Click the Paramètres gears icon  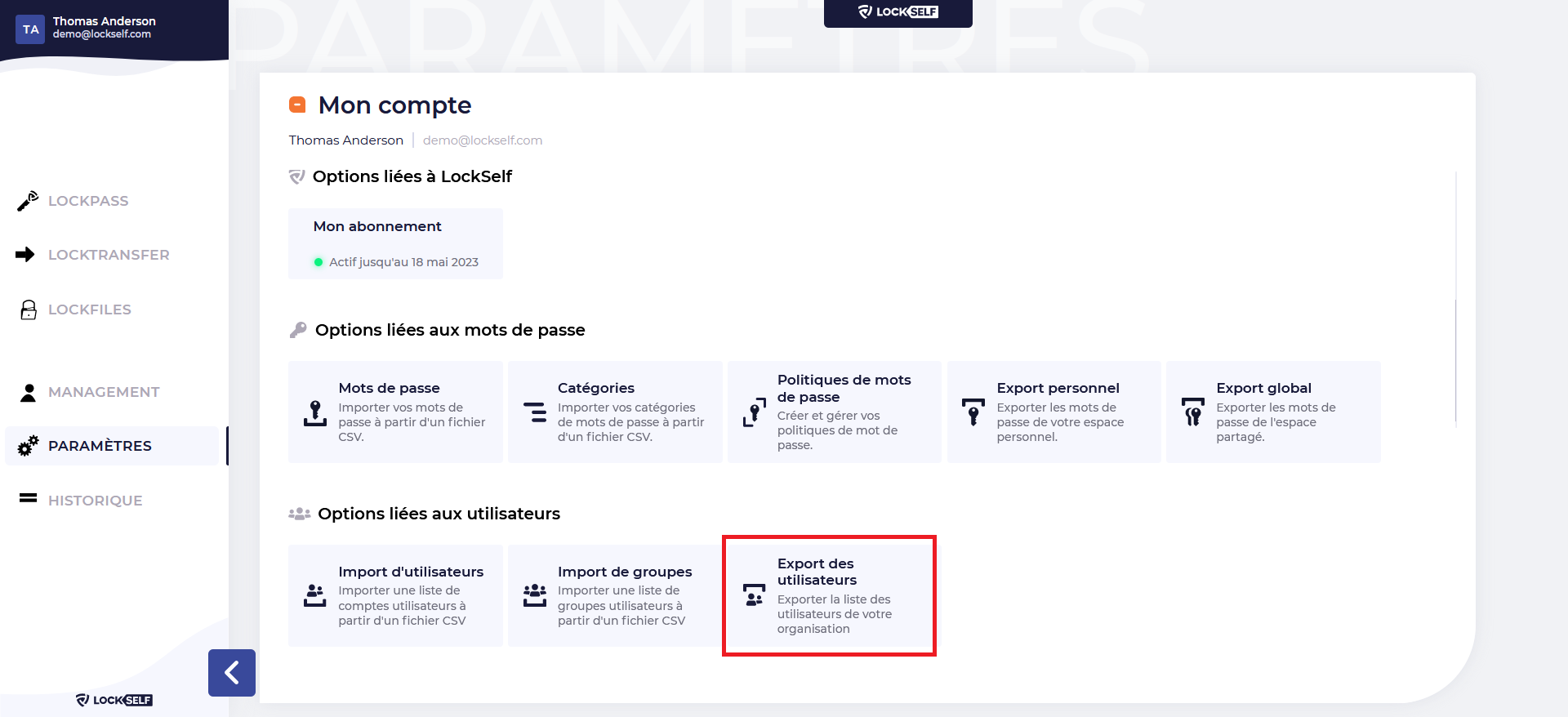click(29, 446)
